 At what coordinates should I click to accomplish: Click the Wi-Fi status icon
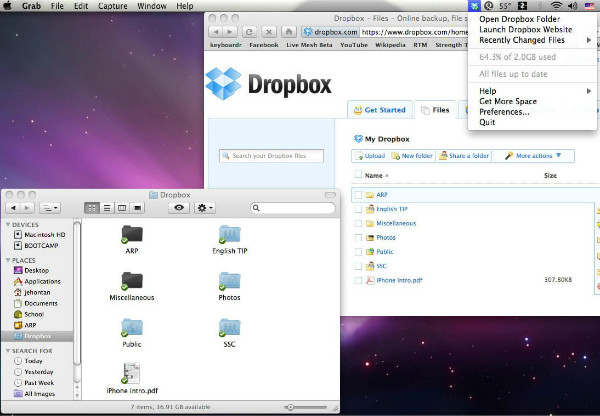point(556,6)
